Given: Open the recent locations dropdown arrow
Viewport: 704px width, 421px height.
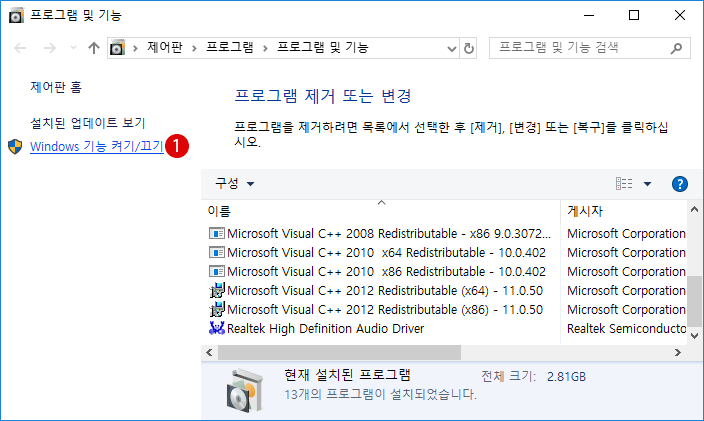Looking at the screenshot, I should 73,48.
